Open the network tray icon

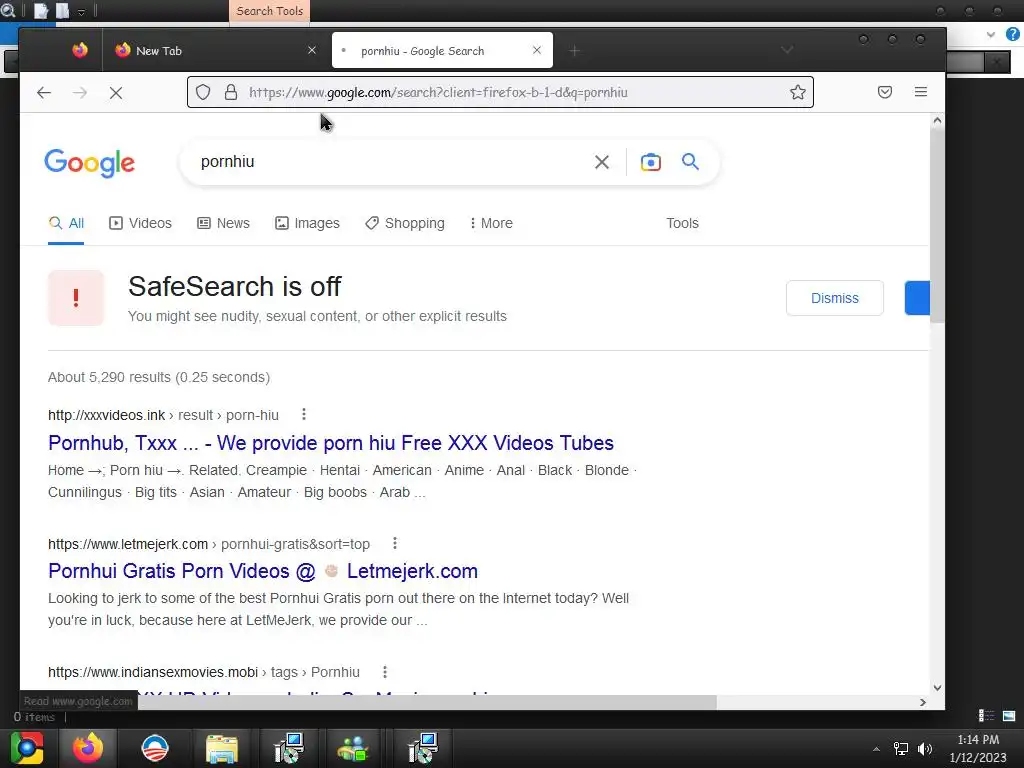[901, 749]
